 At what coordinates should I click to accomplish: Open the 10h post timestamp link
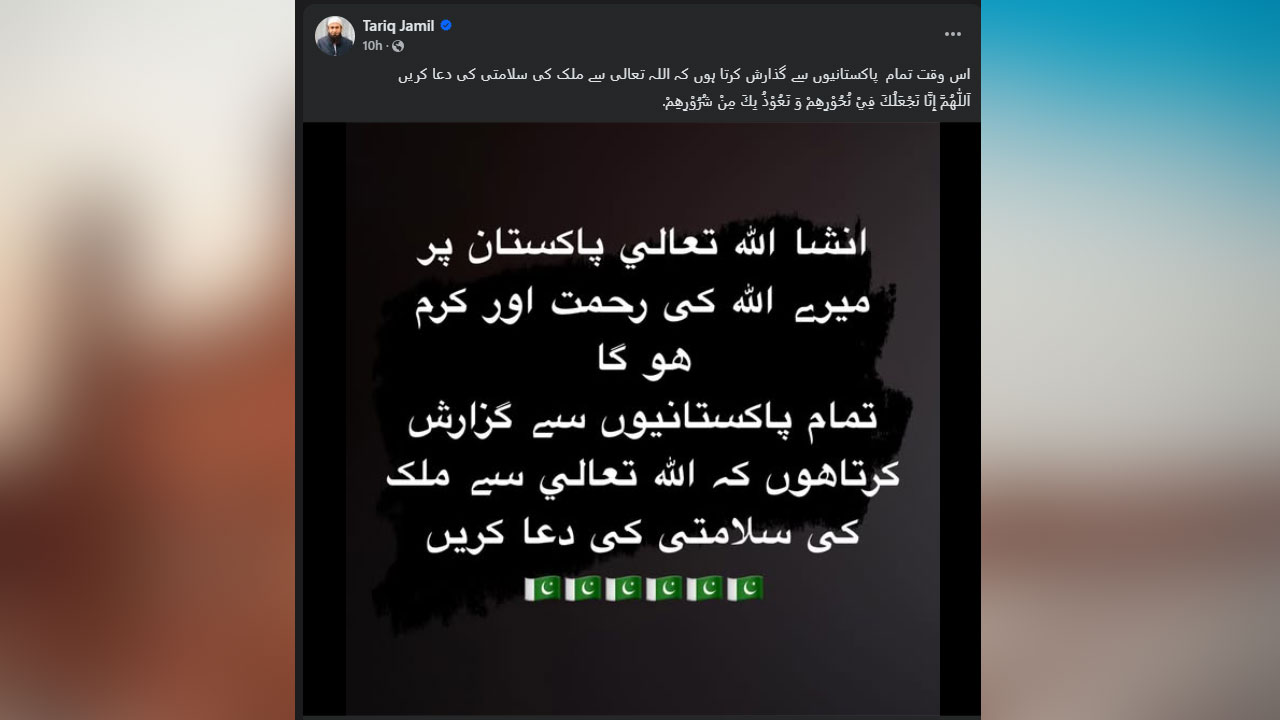[x=372, y=46]
